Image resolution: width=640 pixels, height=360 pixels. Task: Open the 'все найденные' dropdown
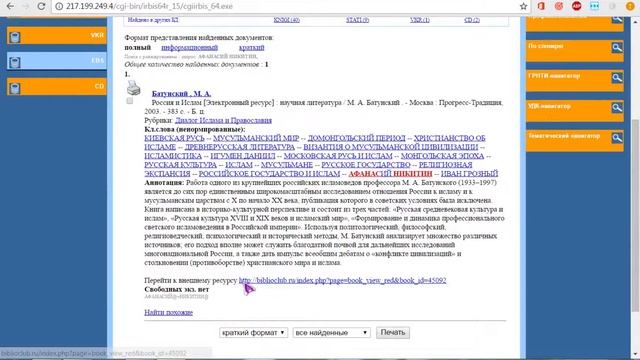pyautogui.click(x=331, y=333)
